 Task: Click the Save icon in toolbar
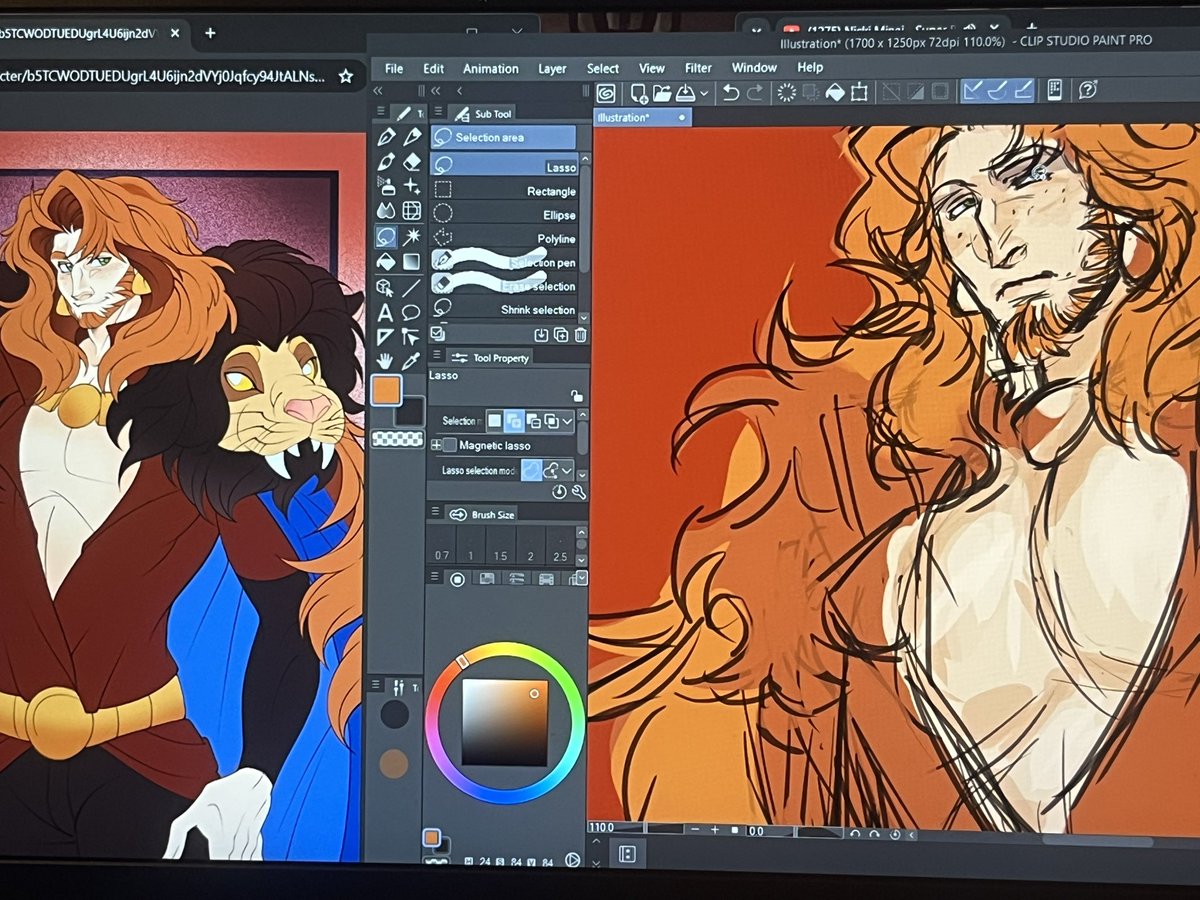coord(685,92)
